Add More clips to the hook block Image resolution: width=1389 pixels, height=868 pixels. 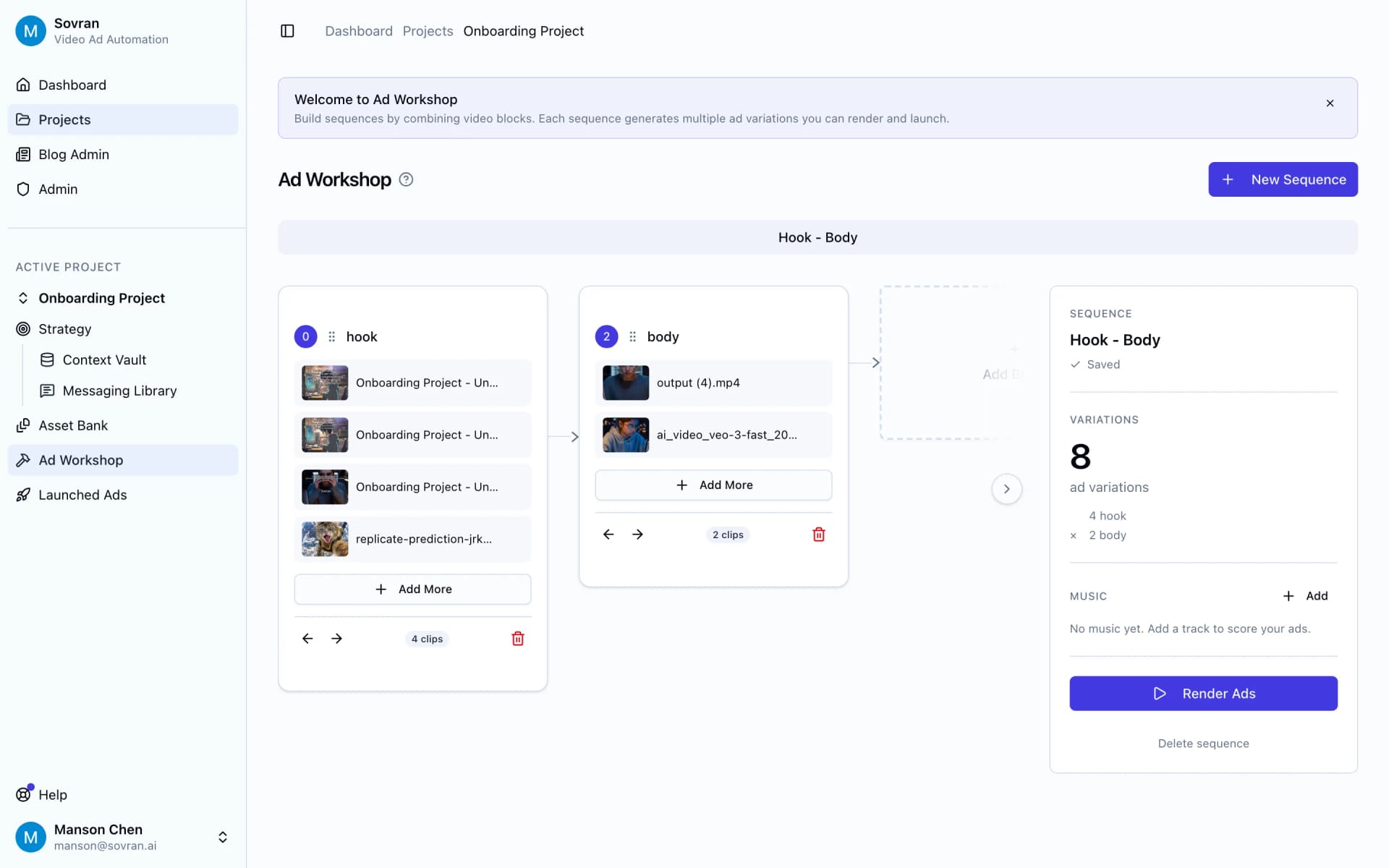point(412,589)
